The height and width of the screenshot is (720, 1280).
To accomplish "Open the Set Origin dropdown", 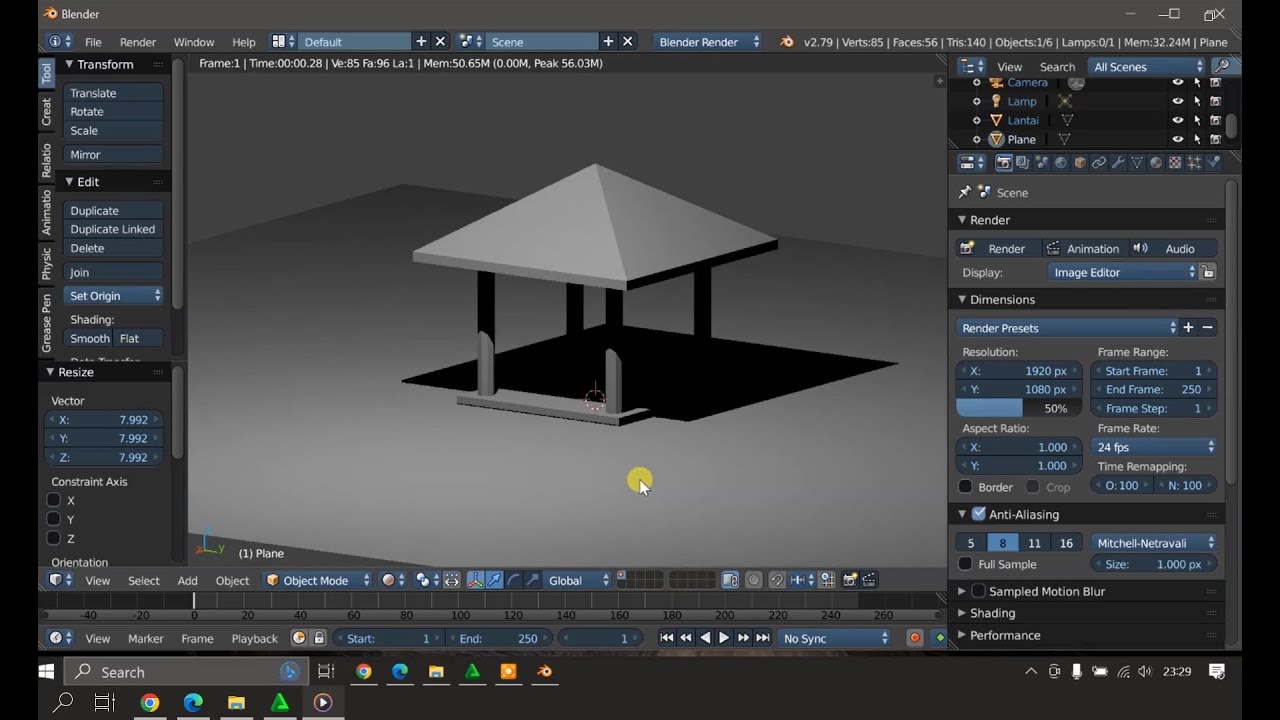I will click(113, 296).
